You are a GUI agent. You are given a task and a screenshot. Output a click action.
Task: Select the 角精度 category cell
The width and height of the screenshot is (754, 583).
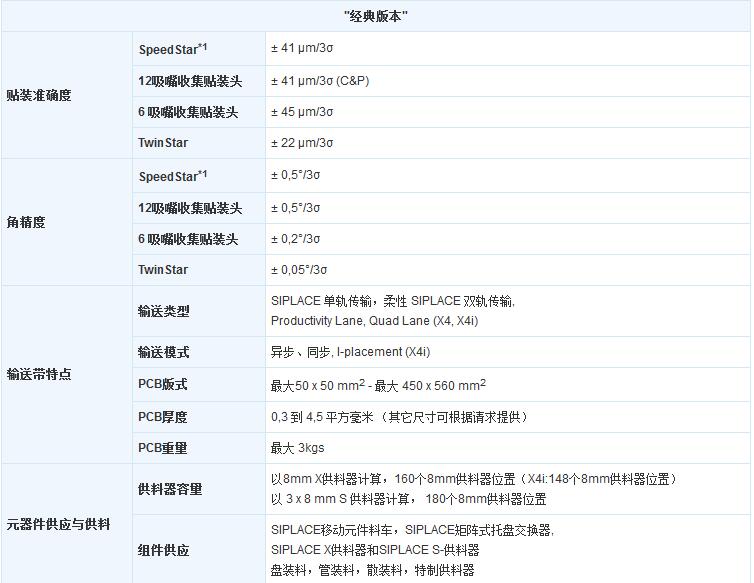pyautogui.click(x=26, y=222)
